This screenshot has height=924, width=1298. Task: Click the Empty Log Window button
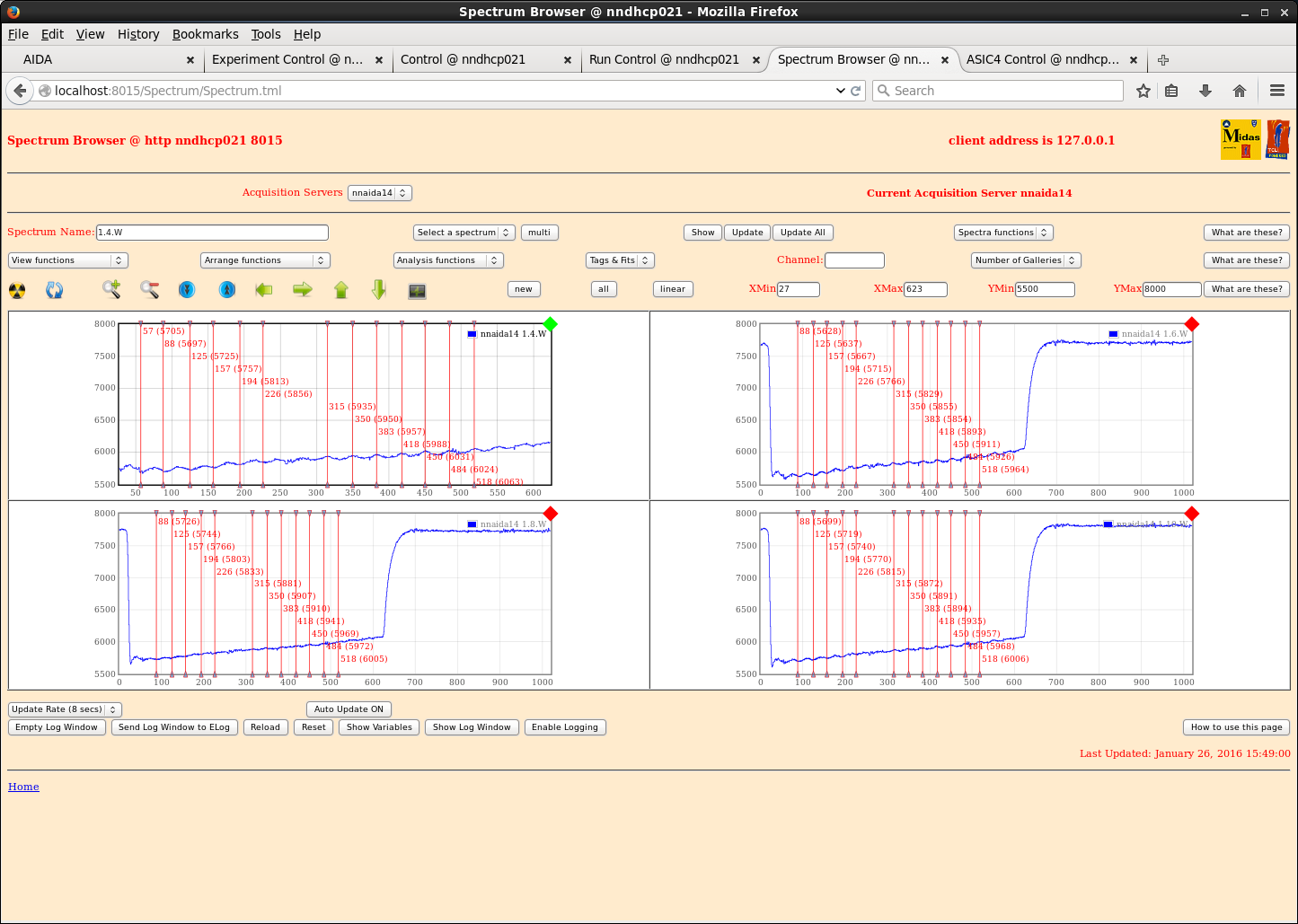pos(57,727)
